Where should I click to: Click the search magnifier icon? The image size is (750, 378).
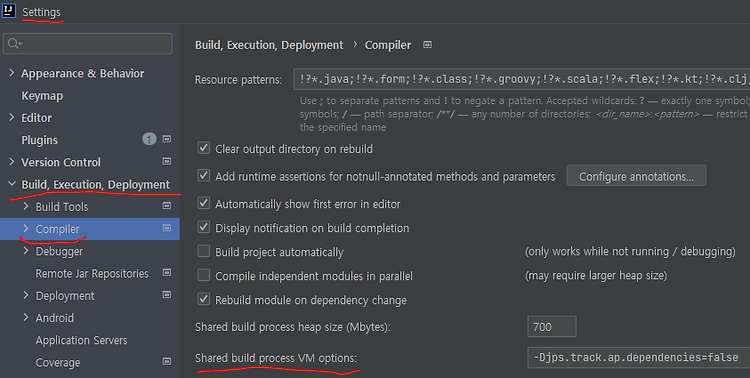click(x=13, y=44)
